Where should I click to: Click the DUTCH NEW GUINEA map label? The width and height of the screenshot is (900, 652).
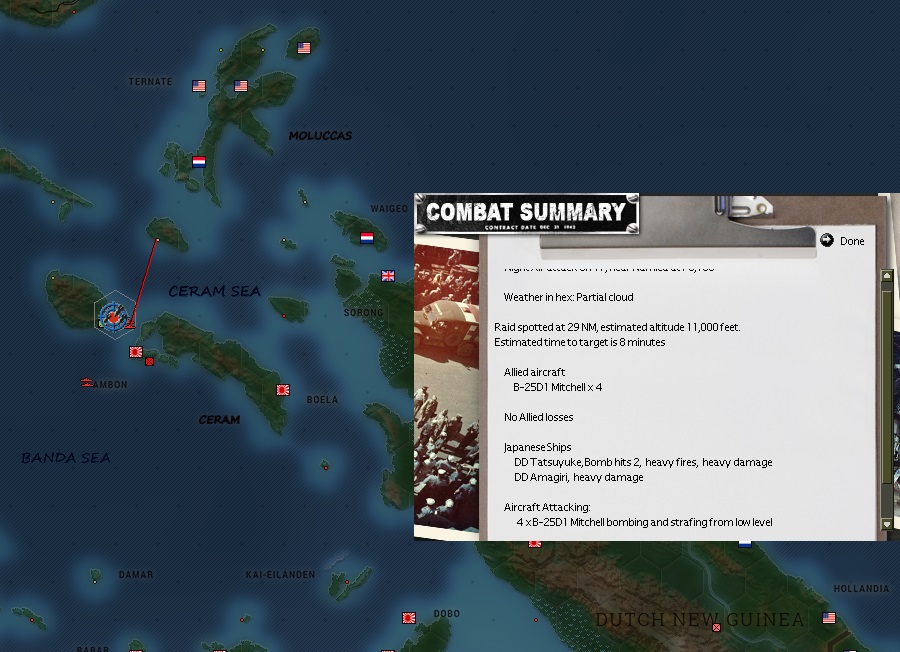click(700, 620)
